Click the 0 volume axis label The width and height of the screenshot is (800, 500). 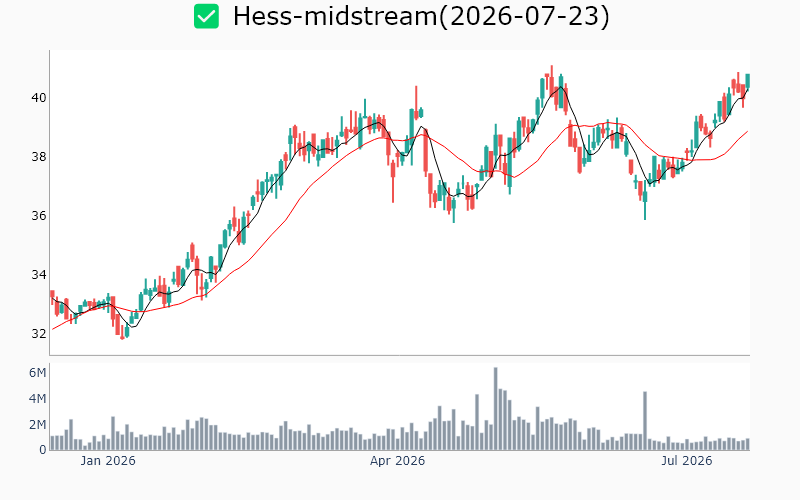point(43,450)
